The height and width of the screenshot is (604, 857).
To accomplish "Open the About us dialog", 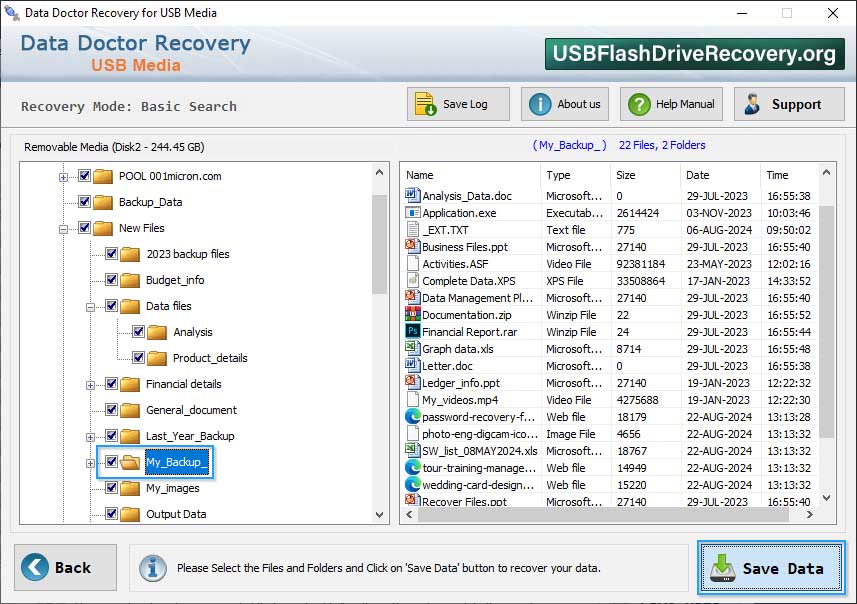I will coord(565,104).
